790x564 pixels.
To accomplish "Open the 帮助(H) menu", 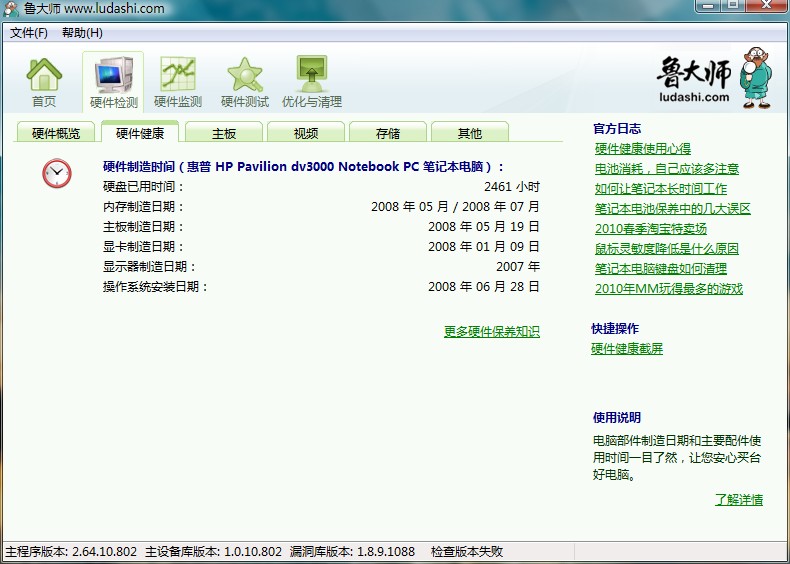I will (x=82, y=33).
